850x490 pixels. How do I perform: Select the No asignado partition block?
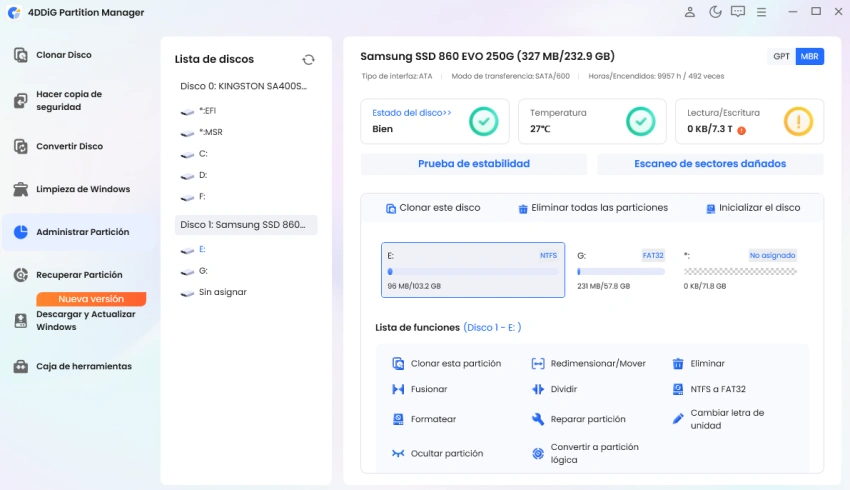740,270
